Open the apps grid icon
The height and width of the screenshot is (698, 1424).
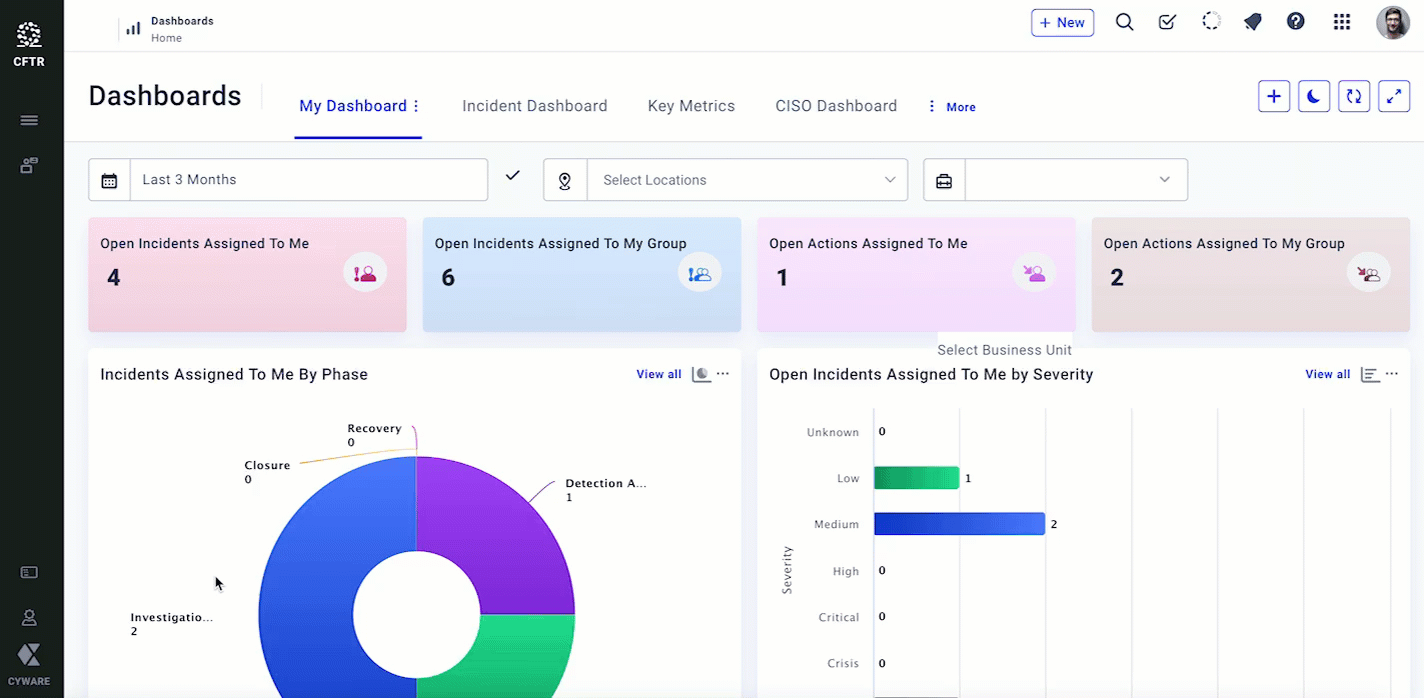click(x=1342, y=22)
